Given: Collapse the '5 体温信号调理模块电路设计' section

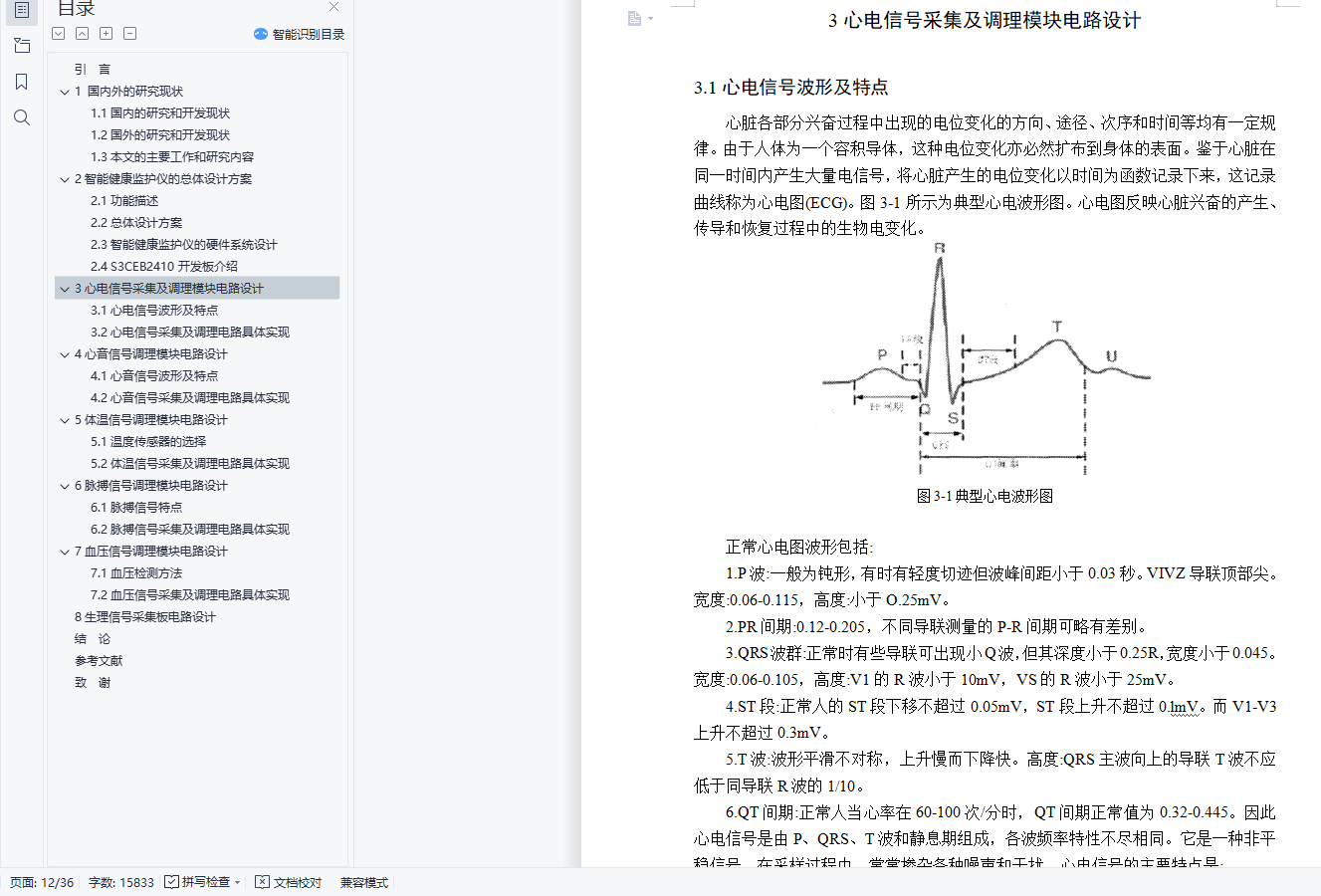Looking at the screenshot, I should [x=65, y=420].
